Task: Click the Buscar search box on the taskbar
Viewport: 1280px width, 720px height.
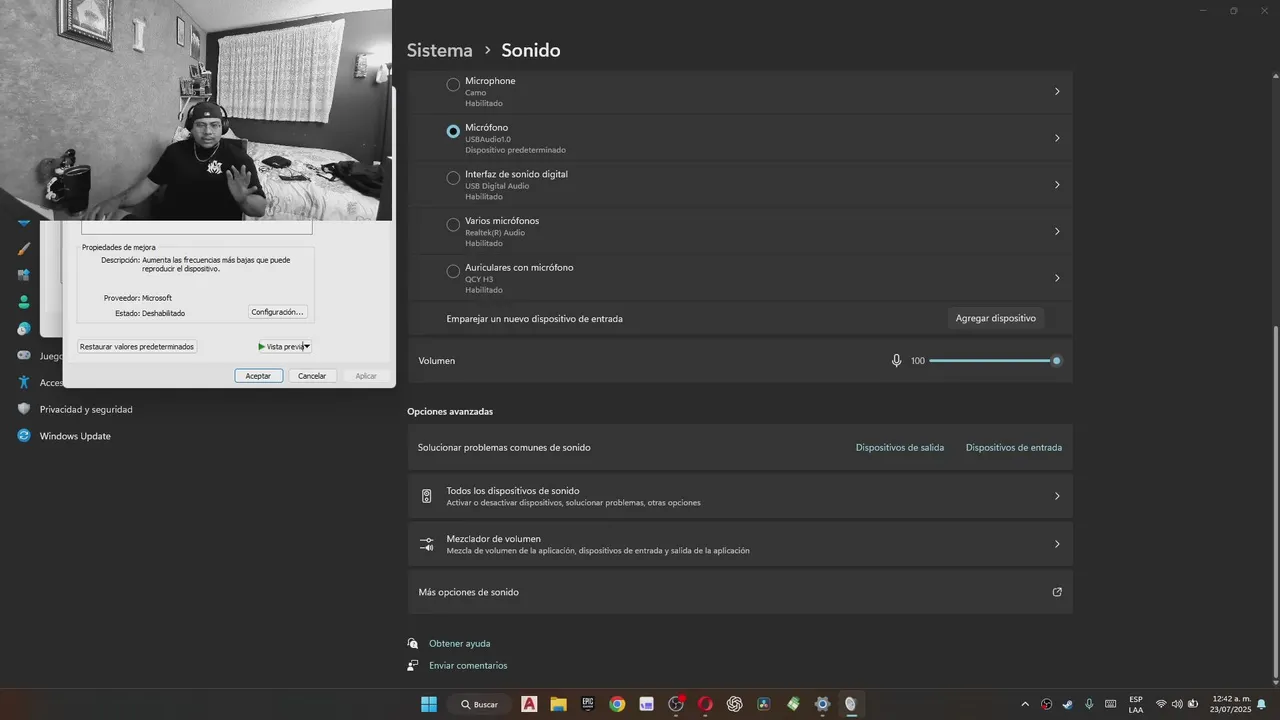Action: coord(481,704)
